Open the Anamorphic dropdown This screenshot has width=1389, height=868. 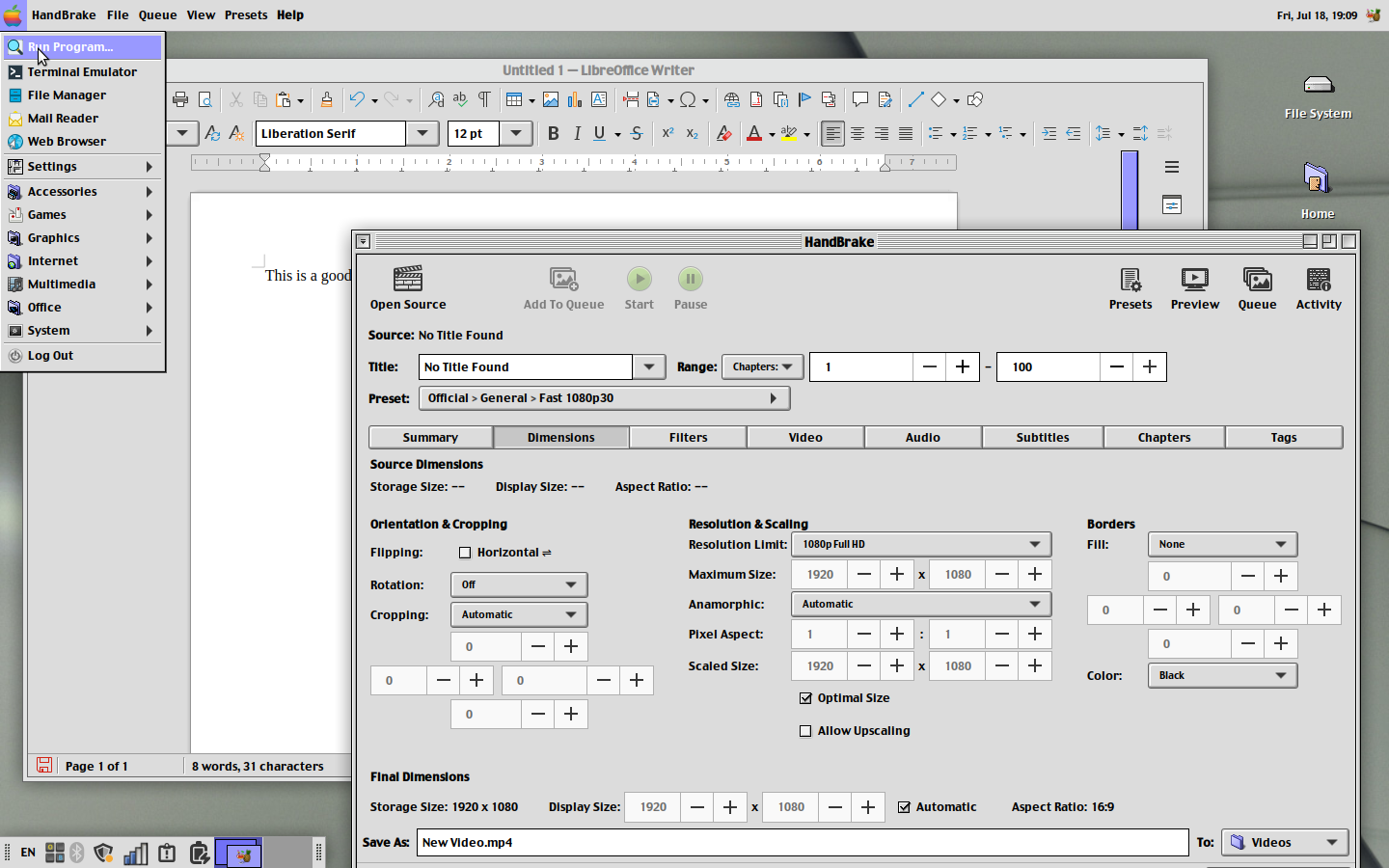pos(920,604)
